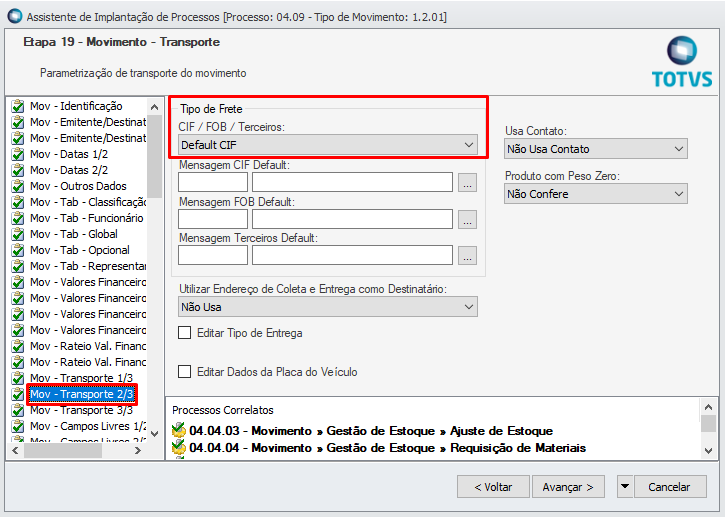Image resolution: width=725 pixels, height=517 pixels.
Task: Open the Produto com Peso Zero dropdown
Action: click(x=596, y=194)
